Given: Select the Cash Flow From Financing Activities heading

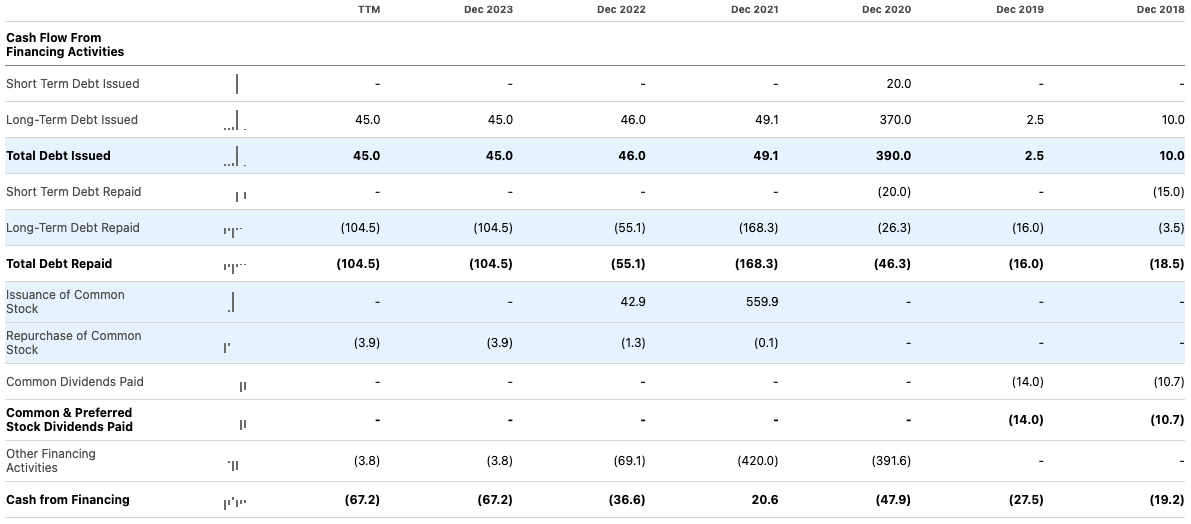Looking at the screenshot, I should 65,45.
